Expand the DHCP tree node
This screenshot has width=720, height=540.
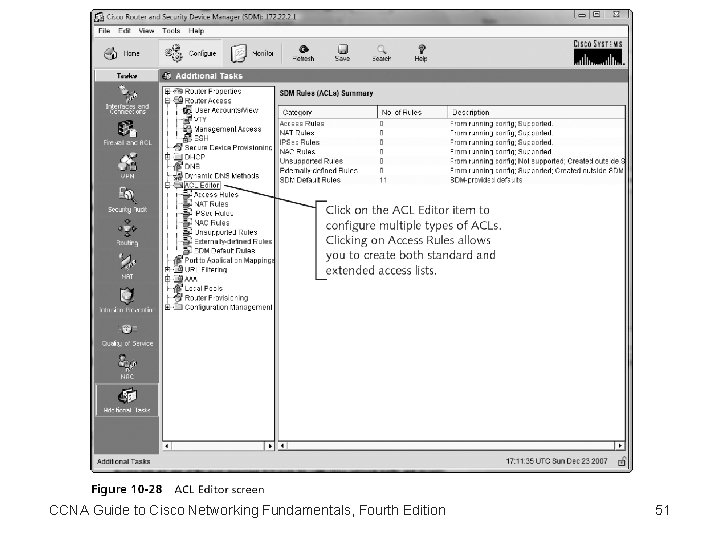(x=168, y=157)
